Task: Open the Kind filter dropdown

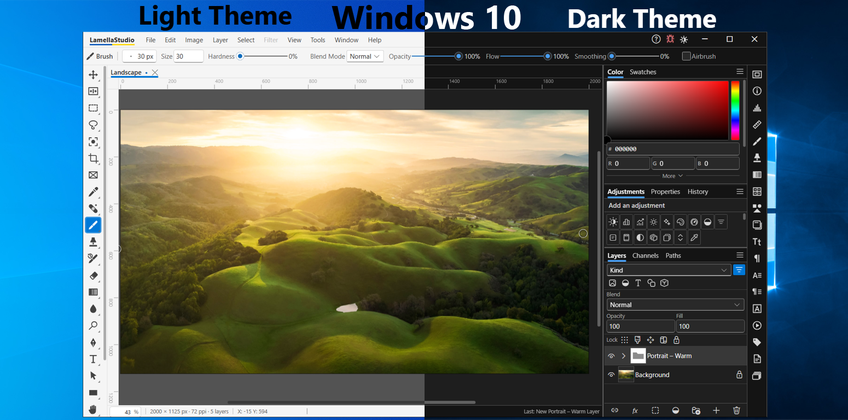Action: click(x=669, y=270)
